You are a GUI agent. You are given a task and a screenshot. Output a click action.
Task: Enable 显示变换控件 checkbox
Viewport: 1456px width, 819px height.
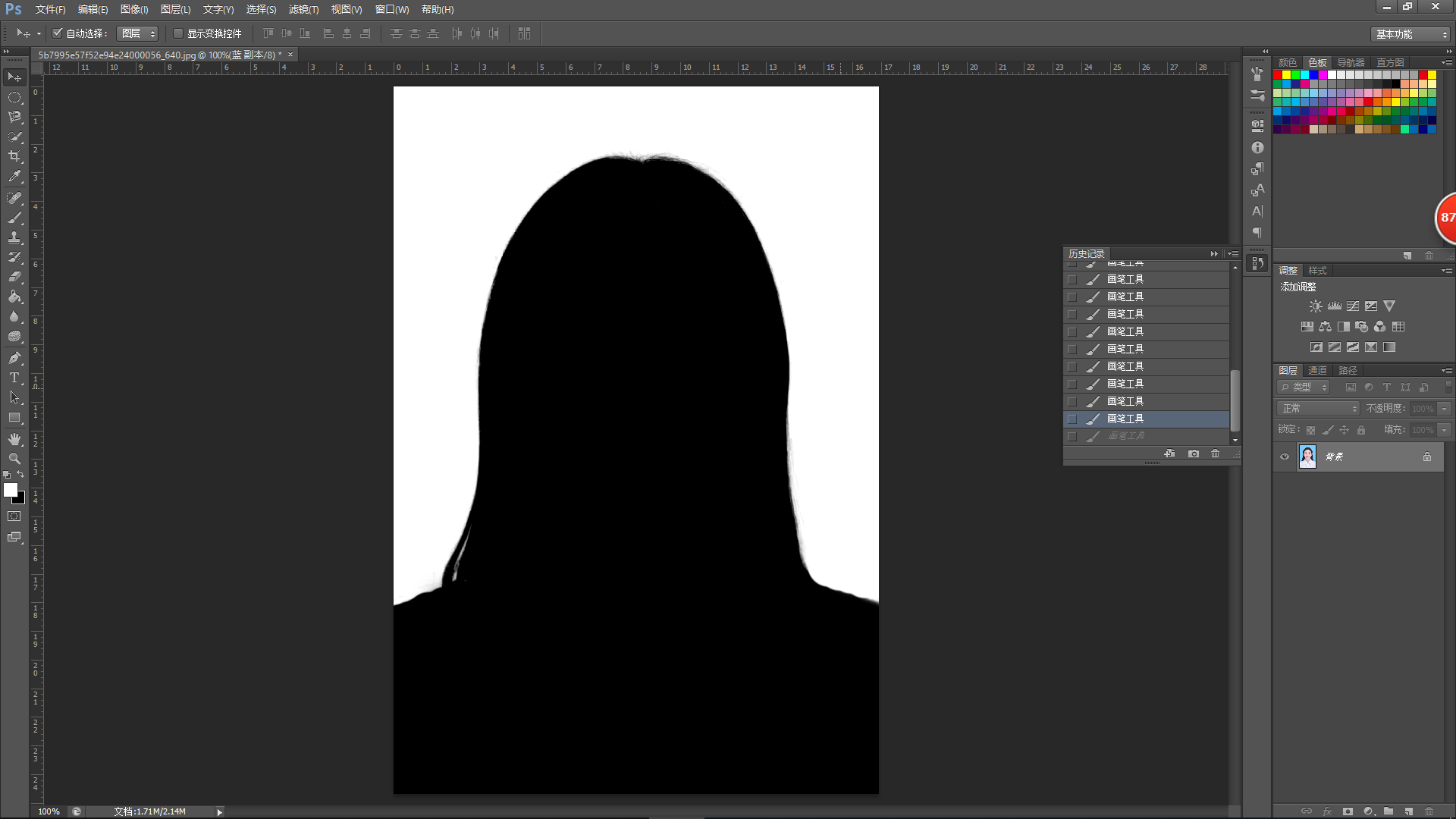point(178,33)
